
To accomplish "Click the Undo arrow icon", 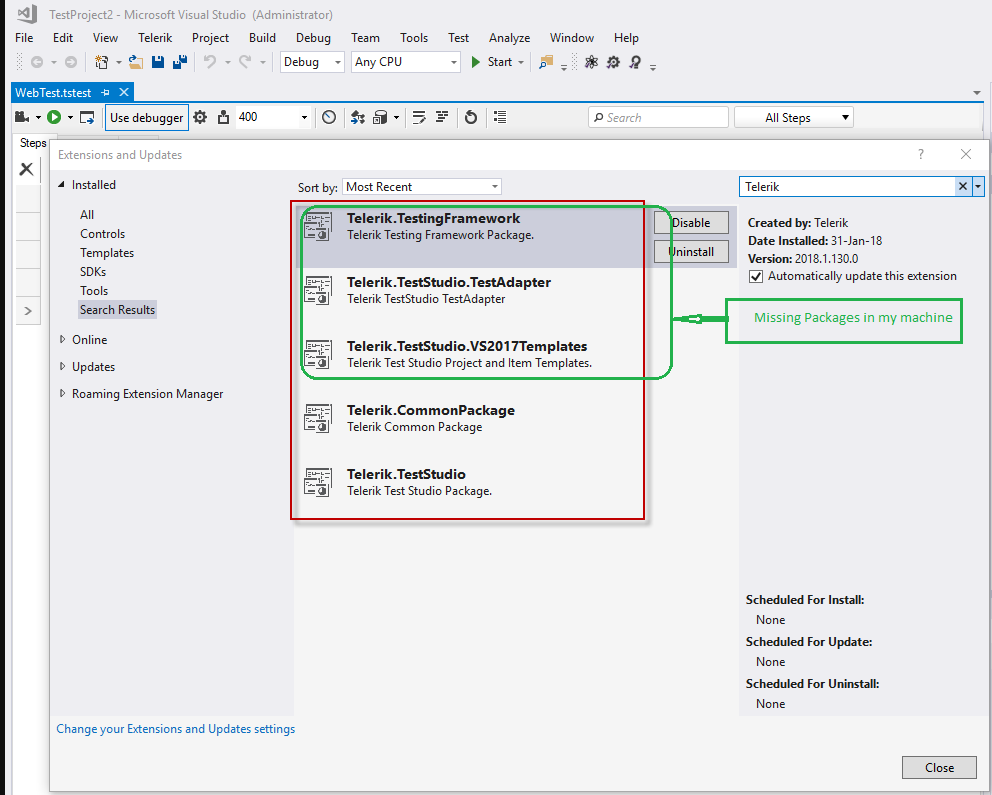I will pyautogui.click(x=210, y=62).
